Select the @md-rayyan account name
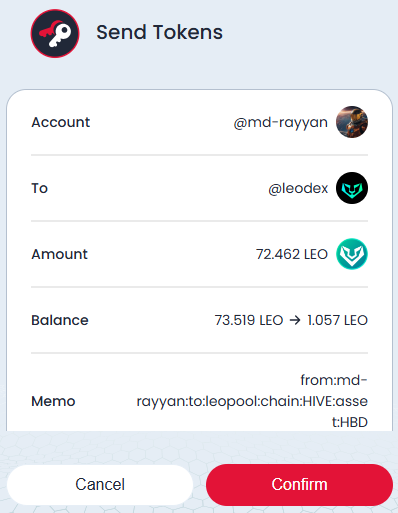Image resolution: width=398 pixels, height=513 pixels. pyautogui.click(x=281, y=123)
